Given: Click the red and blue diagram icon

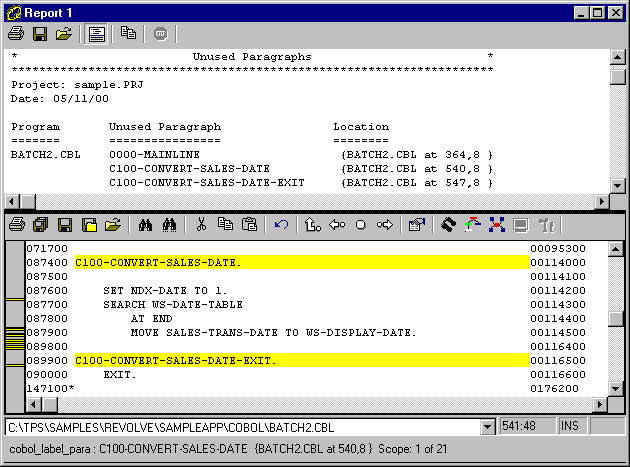Looking at the screenshot, I should (497, 224).
